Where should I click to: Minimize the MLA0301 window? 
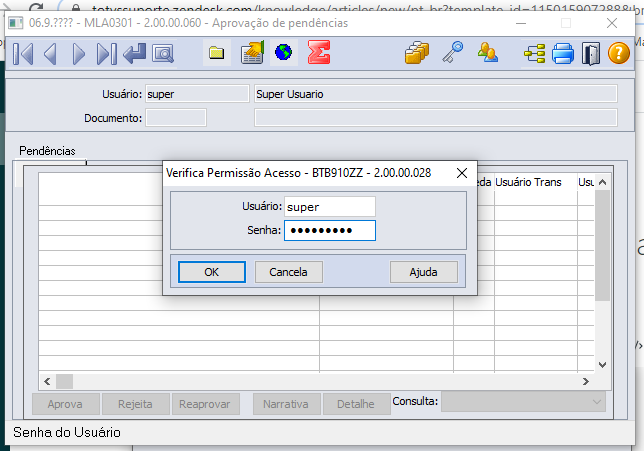click(521, 23)
